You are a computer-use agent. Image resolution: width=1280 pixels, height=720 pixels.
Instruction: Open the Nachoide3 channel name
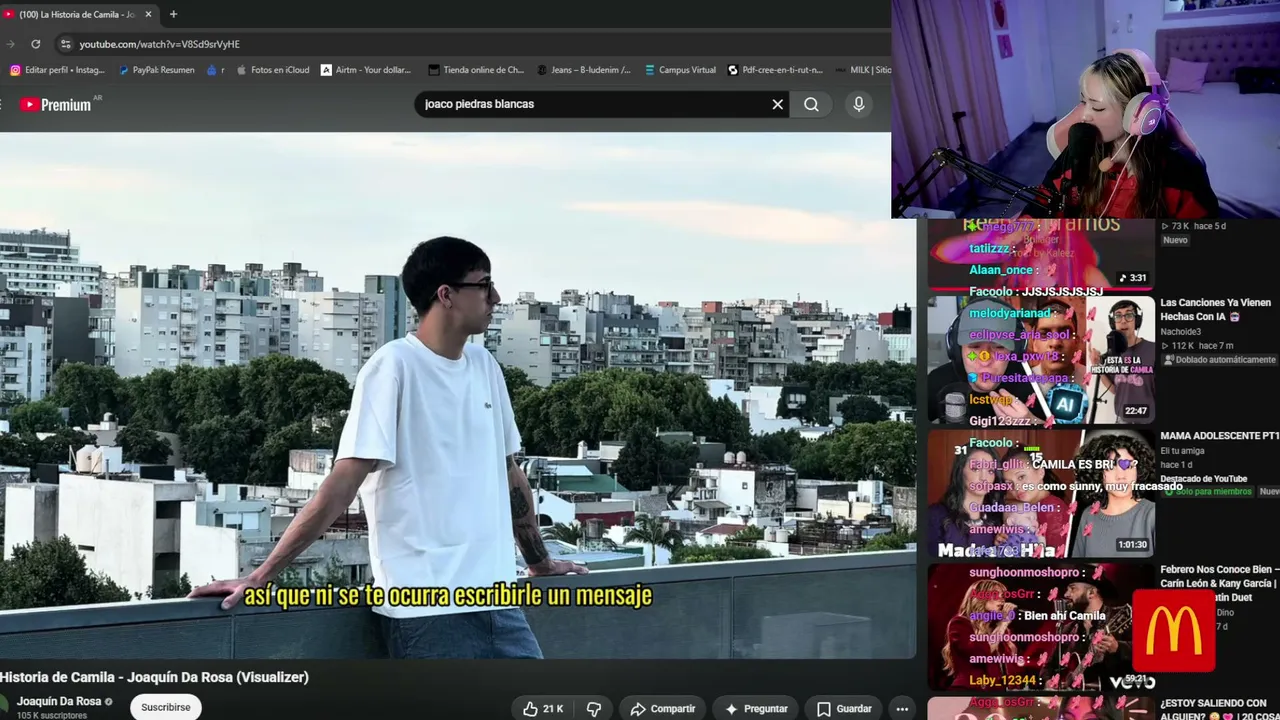coord(1181,332)
